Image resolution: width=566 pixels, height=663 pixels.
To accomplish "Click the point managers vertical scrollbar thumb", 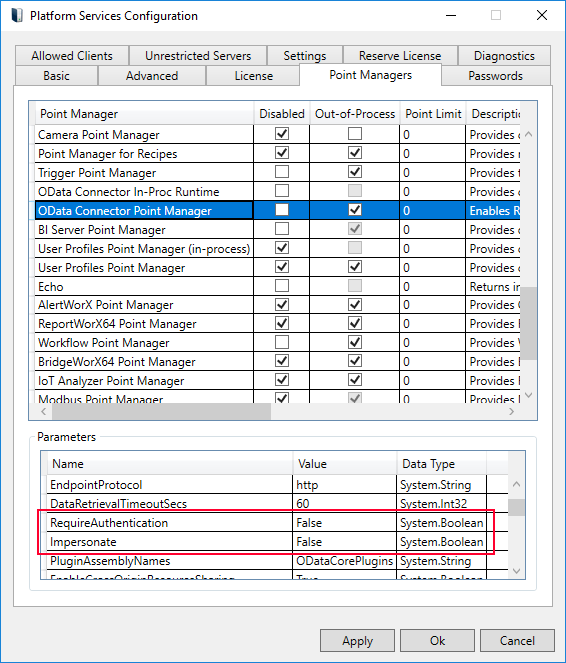I will (x=528, y=323).
